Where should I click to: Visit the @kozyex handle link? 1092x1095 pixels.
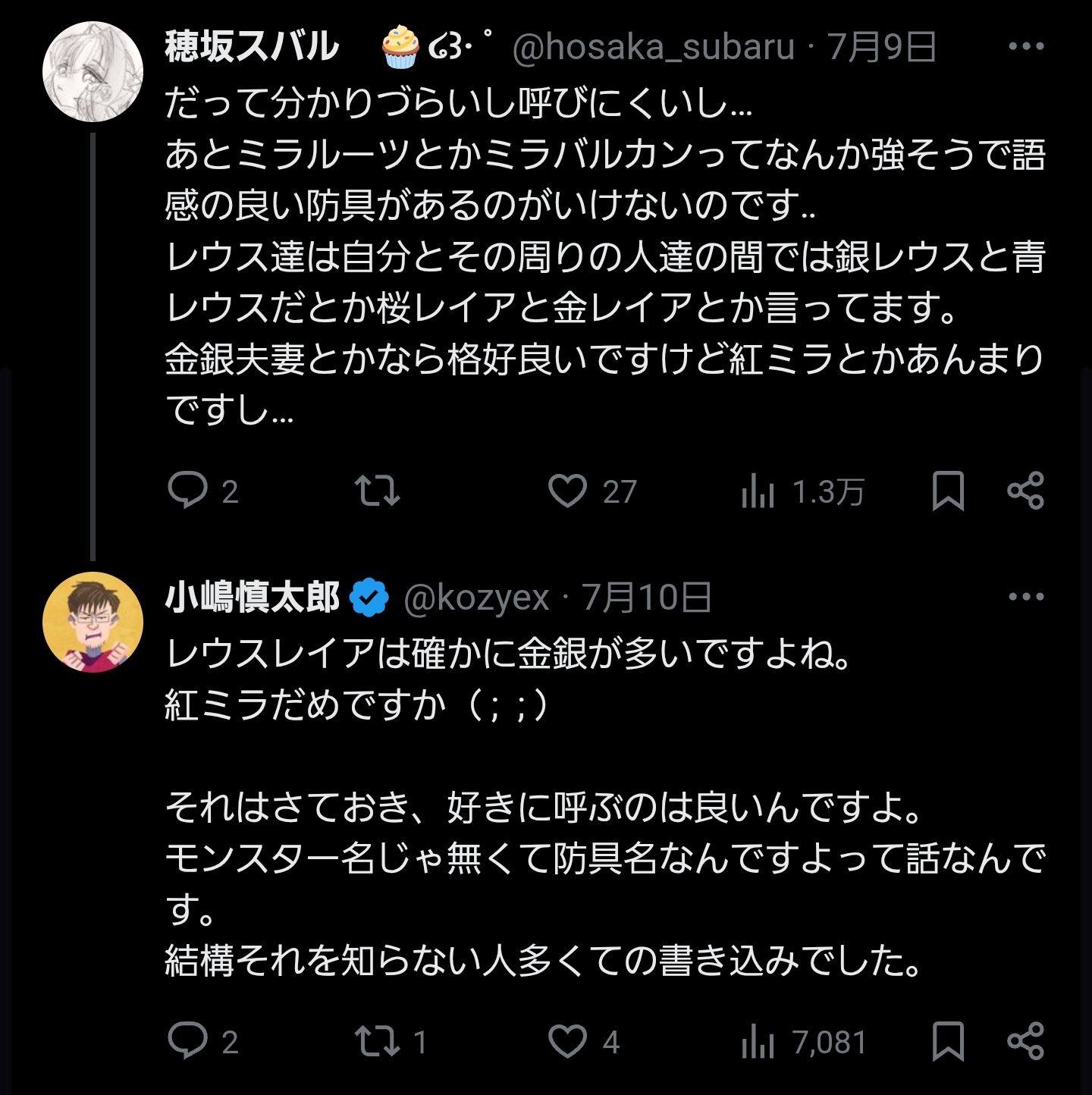click(476, 598)
